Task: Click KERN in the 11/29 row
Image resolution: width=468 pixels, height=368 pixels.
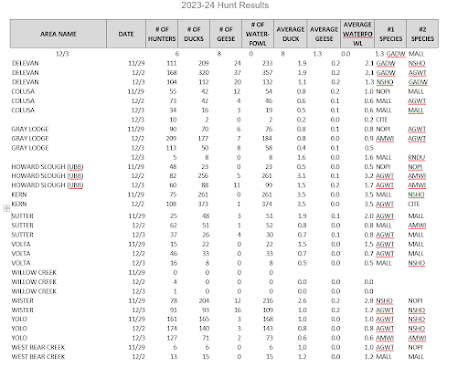Action: pos(19,194)
